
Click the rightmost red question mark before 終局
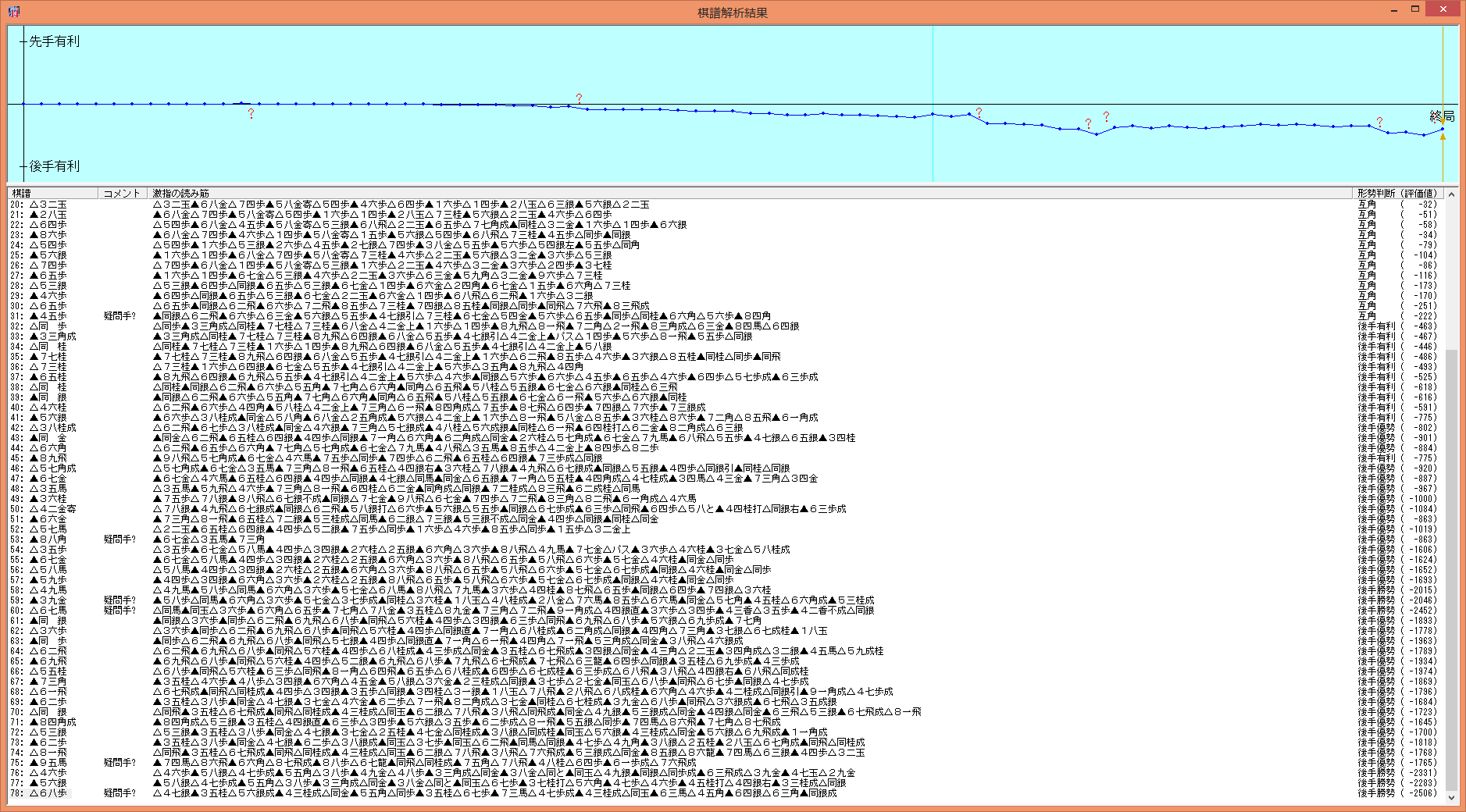1379,123
